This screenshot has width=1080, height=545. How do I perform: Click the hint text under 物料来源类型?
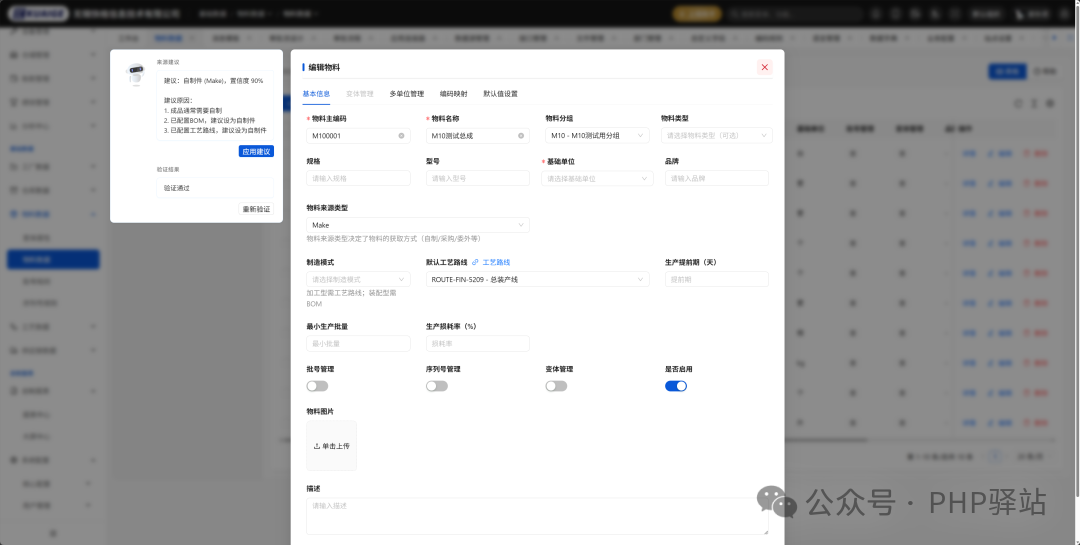click(x=393, y=238)
